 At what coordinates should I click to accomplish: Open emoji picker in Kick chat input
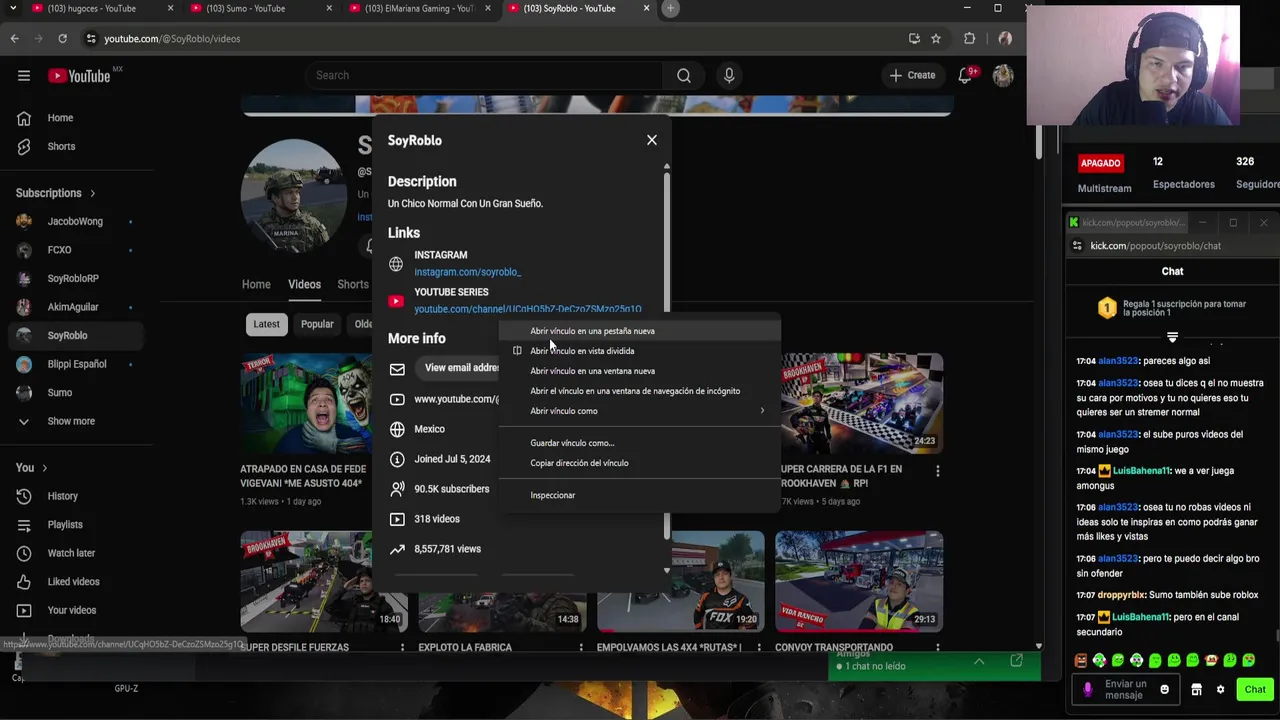(1164, 689)
